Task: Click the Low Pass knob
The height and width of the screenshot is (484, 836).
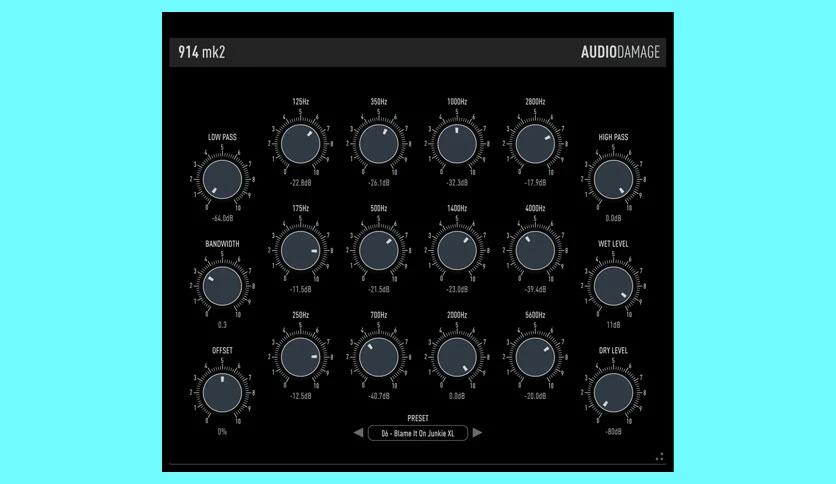Action: (x=222, y=180)
